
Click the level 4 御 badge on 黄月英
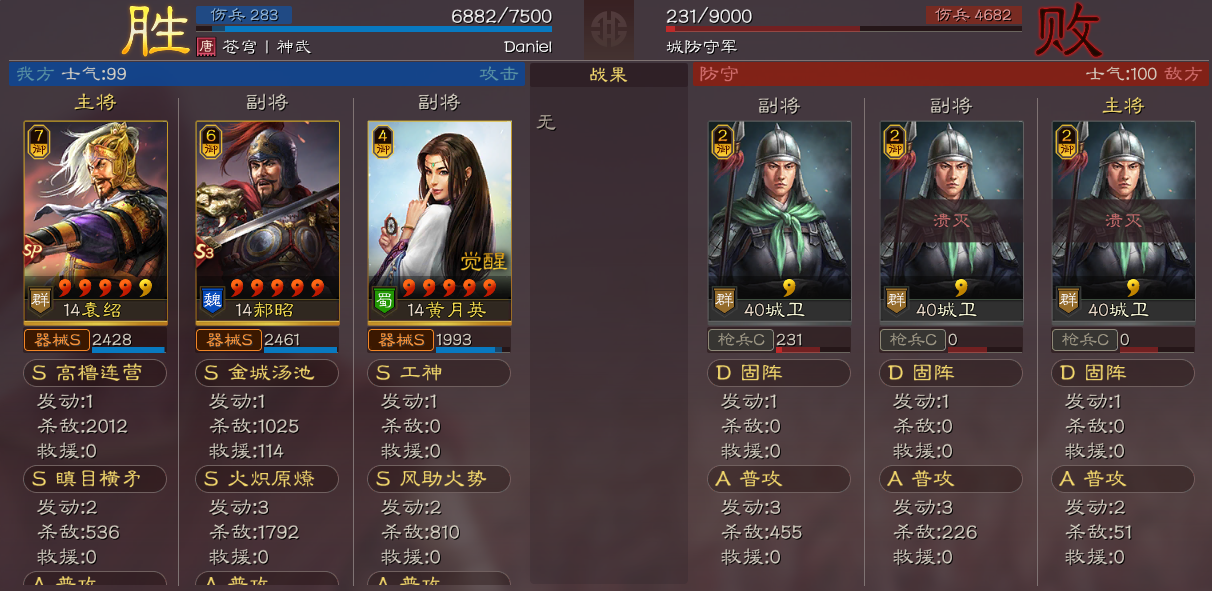[382, 142]
